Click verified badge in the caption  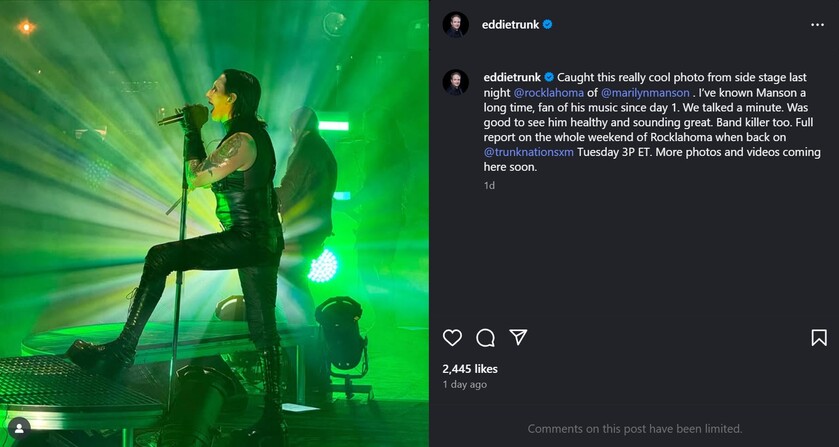point(549,78)
